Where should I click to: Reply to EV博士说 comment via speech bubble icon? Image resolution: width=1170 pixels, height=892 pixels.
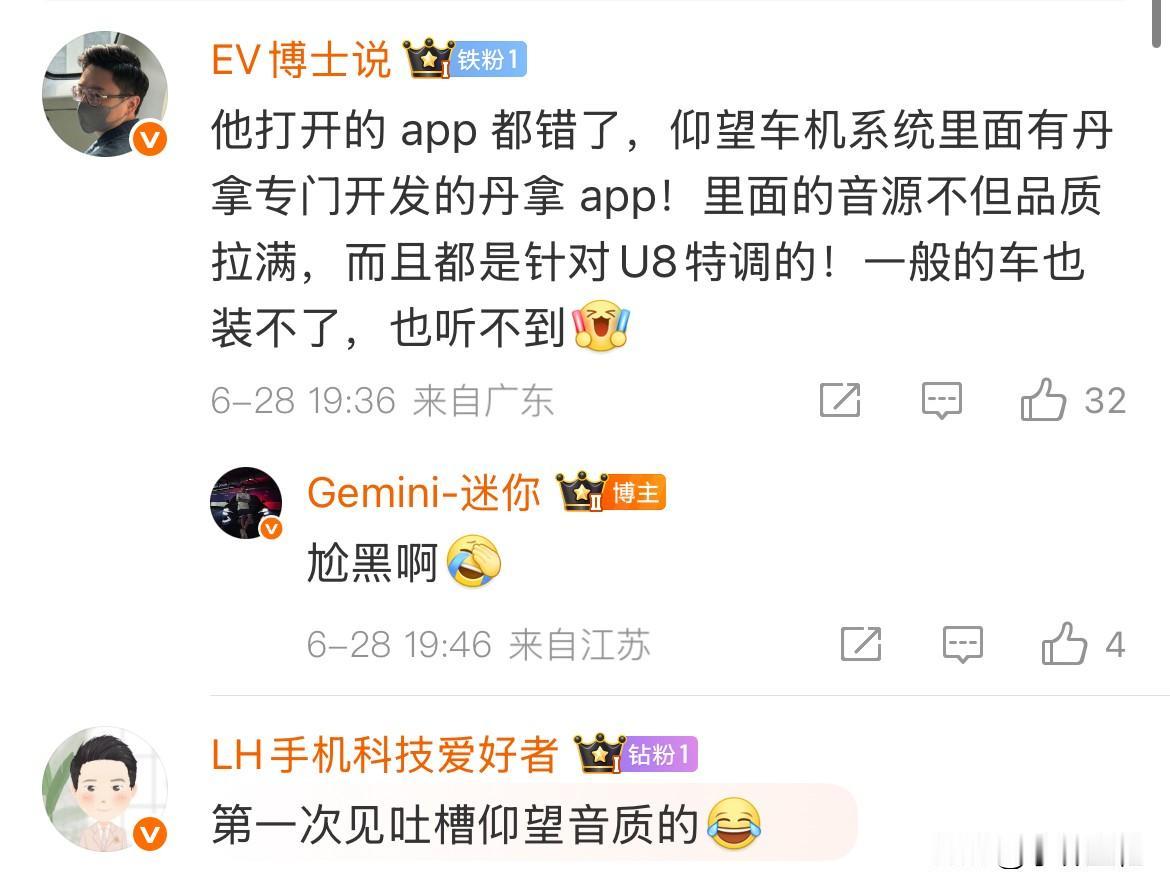(942, 400)
